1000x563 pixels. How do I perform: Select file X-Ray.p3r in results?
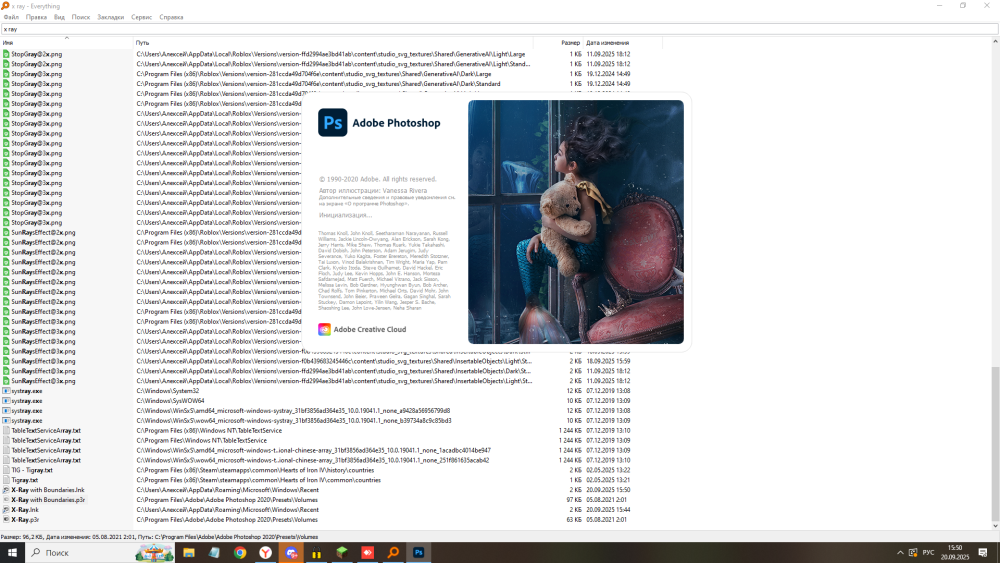25,520
